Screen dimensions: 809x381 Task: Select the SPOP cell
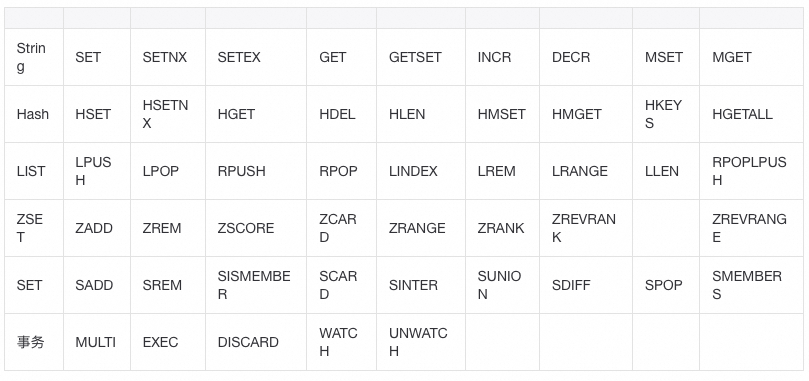pyautogui.click(x=666, y=285)
